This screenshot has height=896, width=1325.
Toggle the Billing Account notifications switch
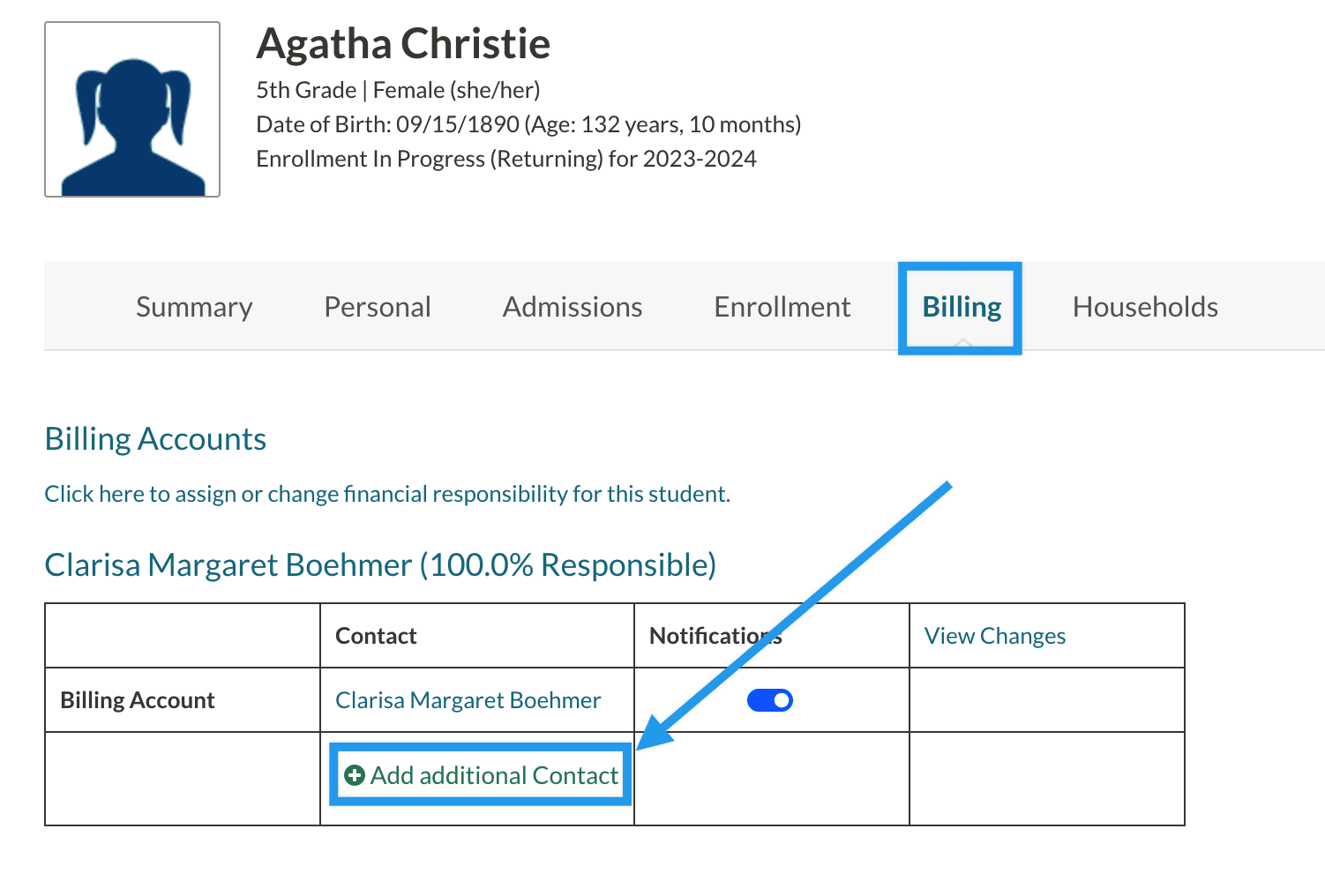pyautogui.click(x=769, y=700)
